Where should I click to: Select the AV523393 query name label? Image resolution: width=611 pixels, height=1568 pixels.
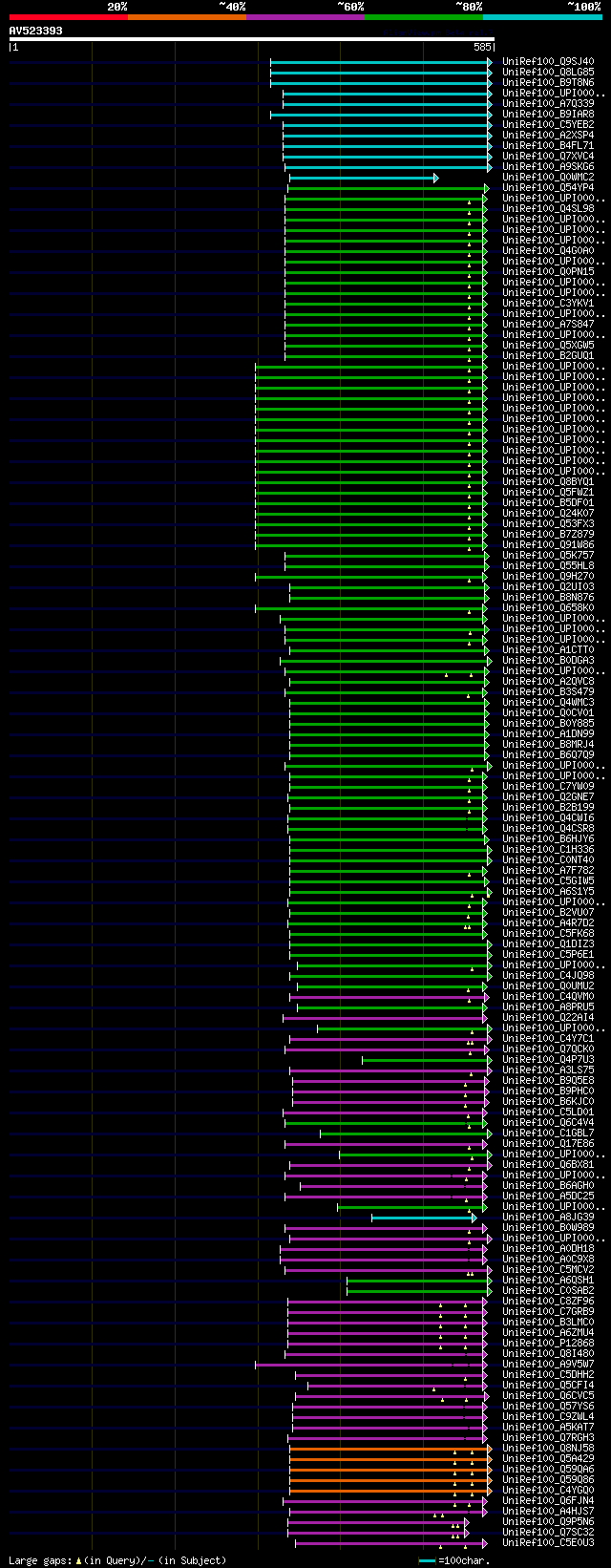click(x=36, y=31)
